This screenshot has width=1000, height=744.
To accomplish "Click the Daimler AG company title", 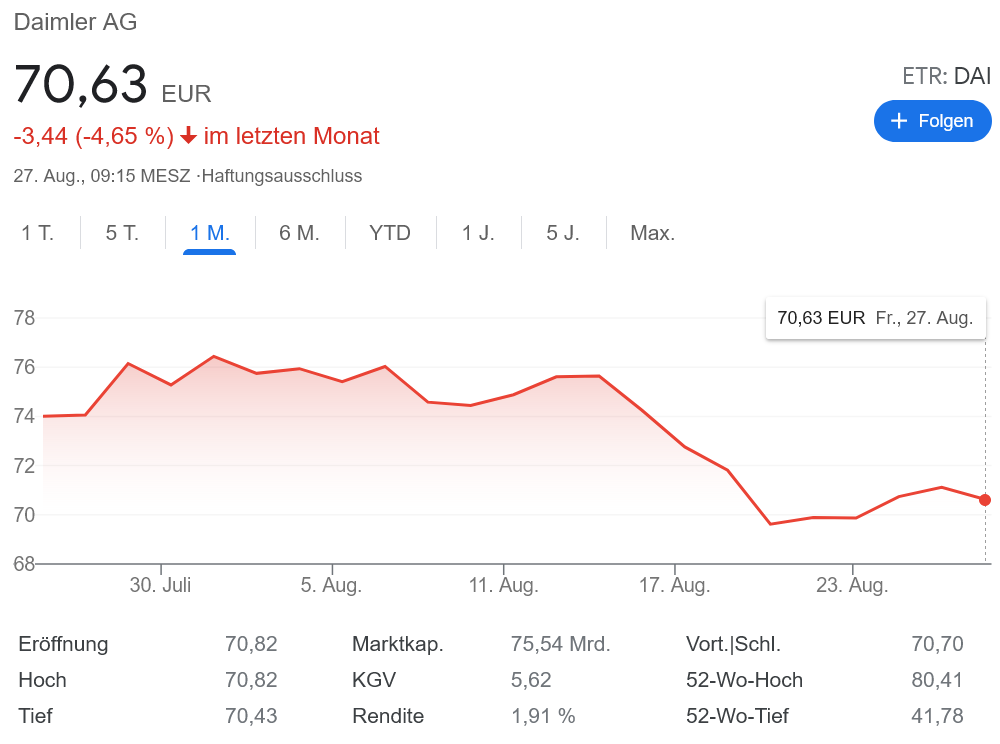I will click(76, 22).
